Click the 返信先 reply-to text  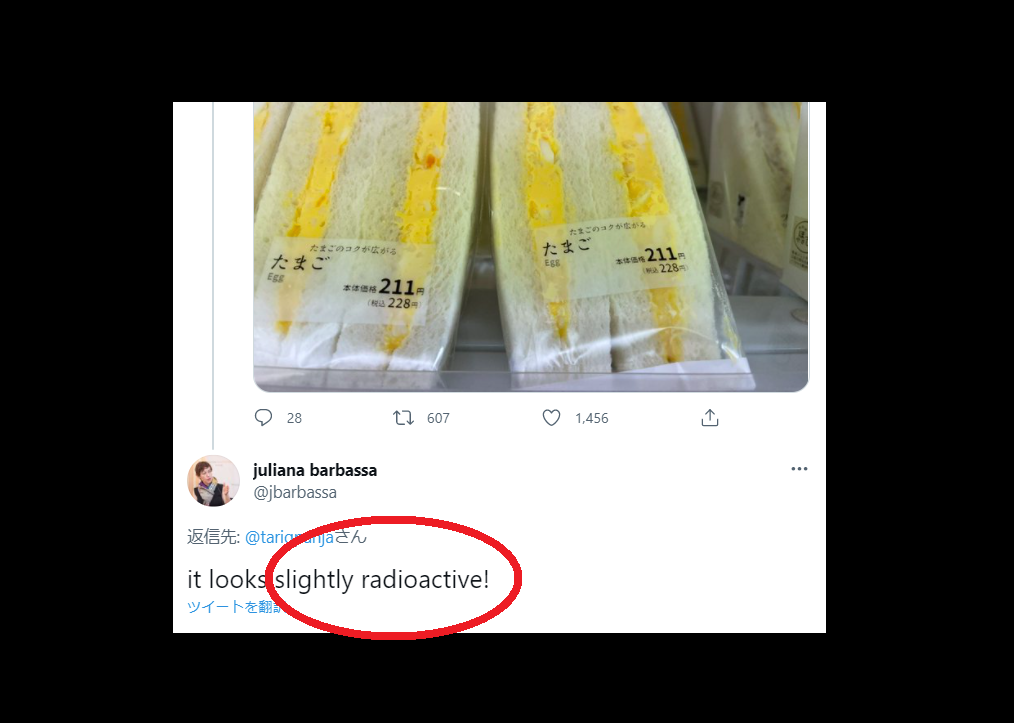(213, 537)
